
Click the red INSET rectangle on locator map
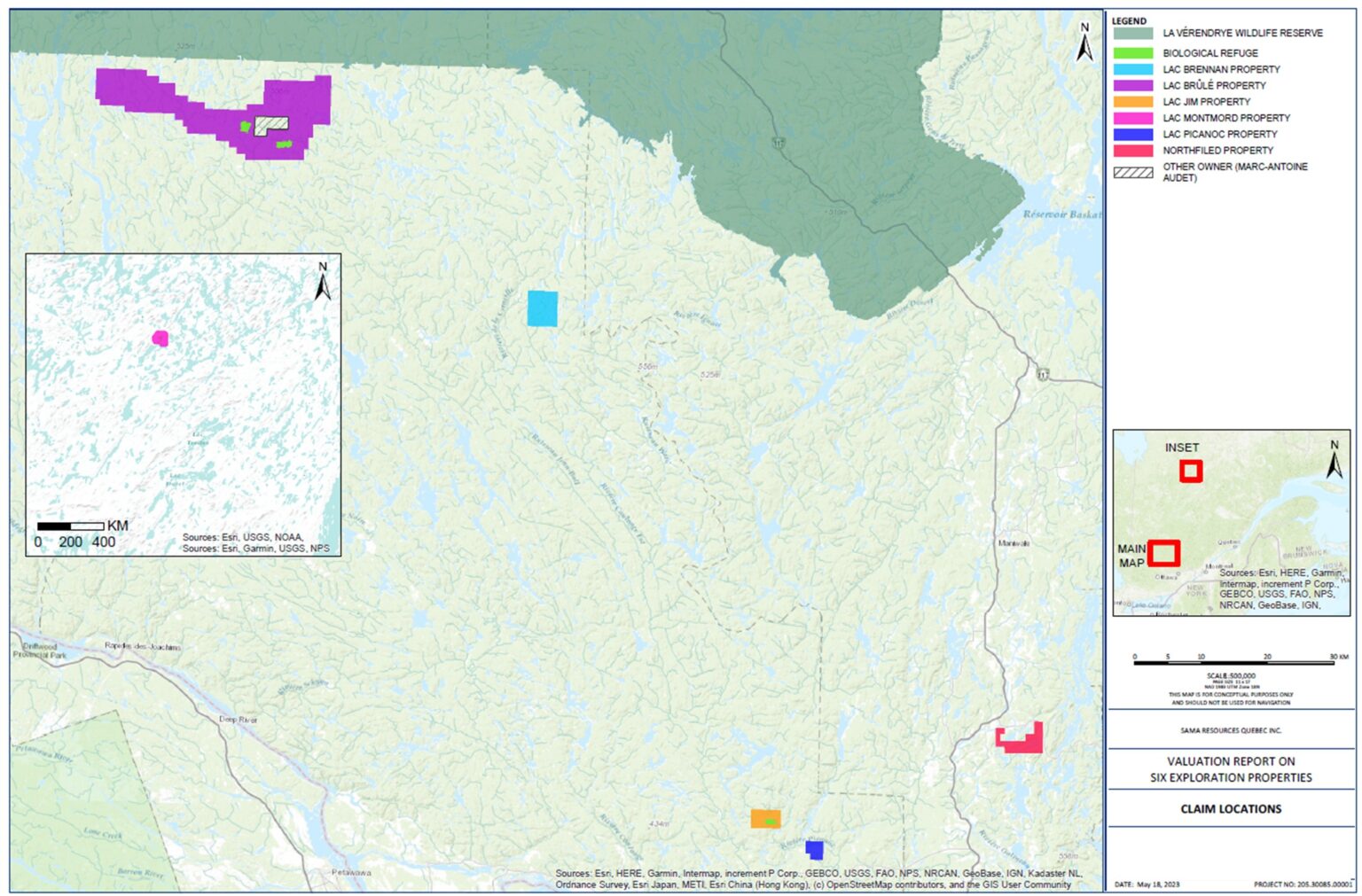point(1191,471)
